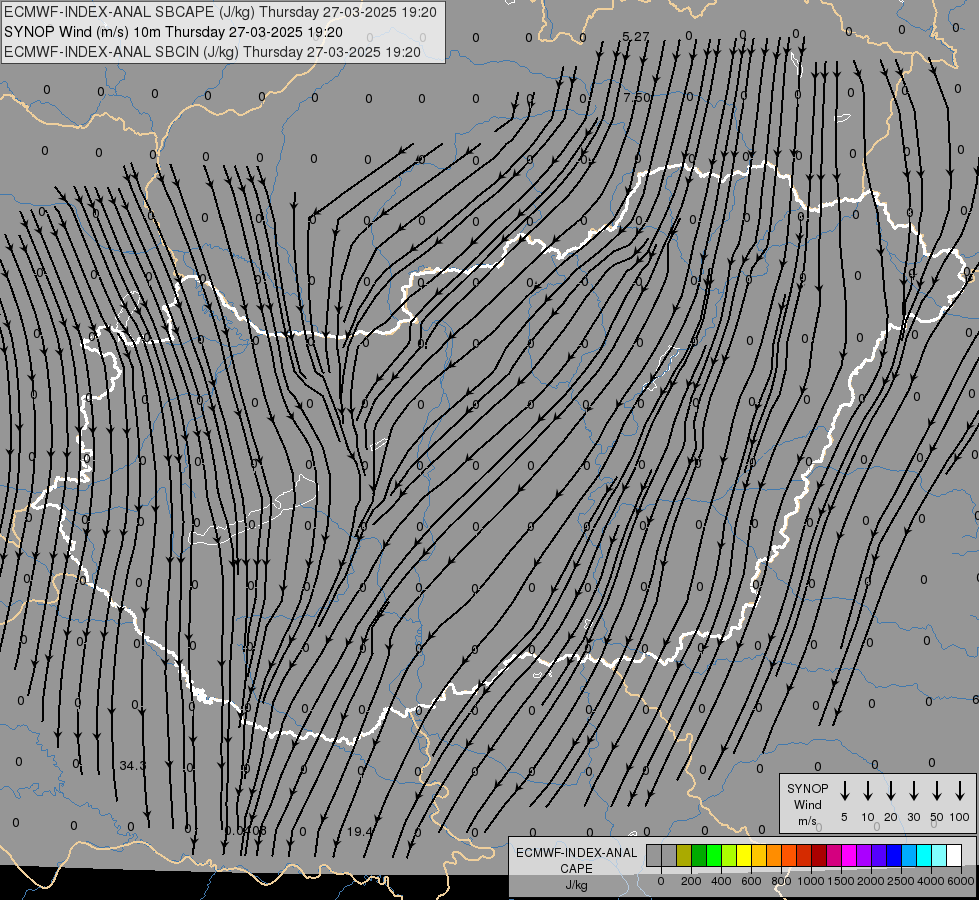The height and width of the screenshot is (900, 979).
Task: Select the bright magenta swatch right of the 1500 tick
Action: coord(850,855)
